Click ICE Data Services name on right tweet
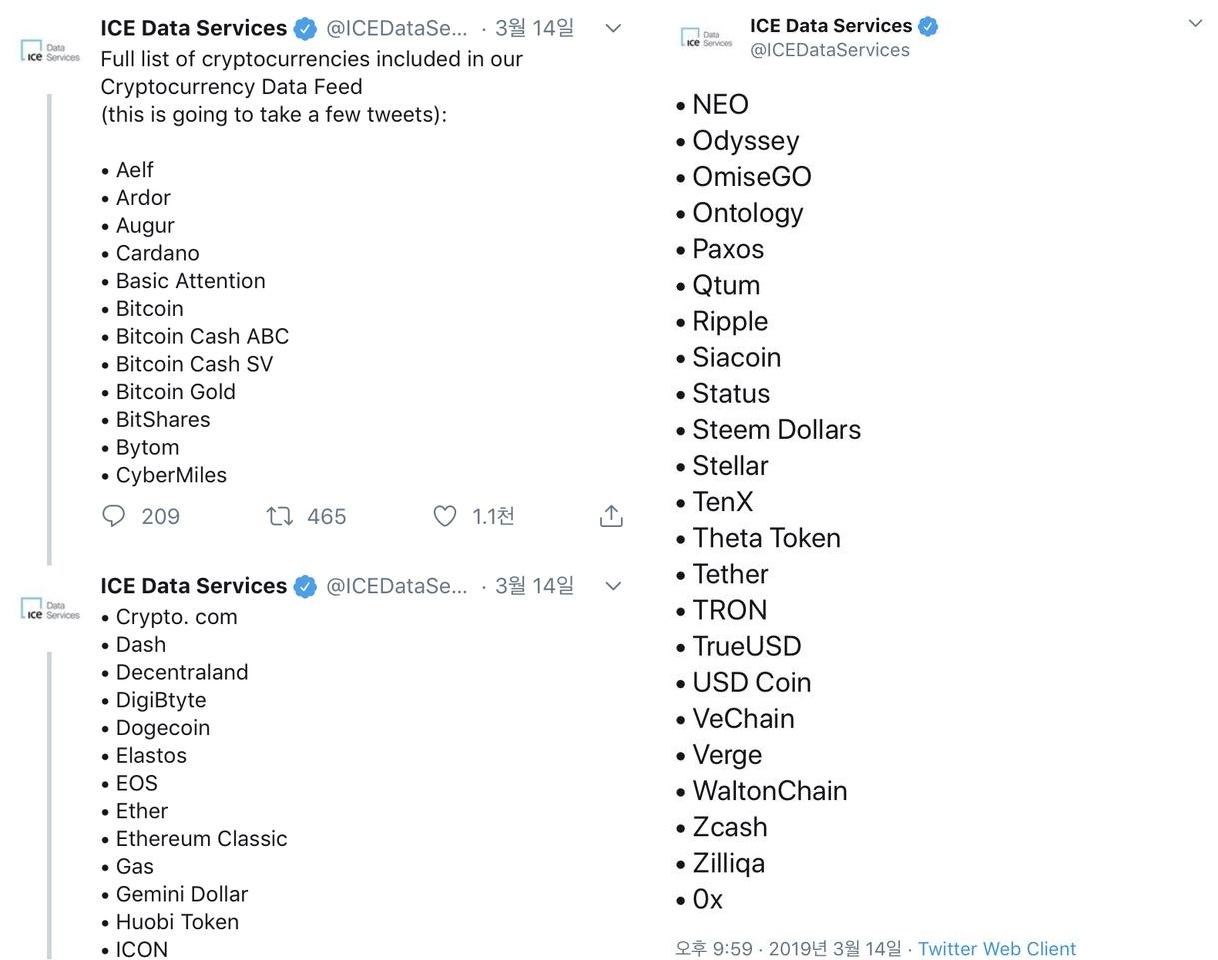The image size is (1218, 960). (831, 25)
